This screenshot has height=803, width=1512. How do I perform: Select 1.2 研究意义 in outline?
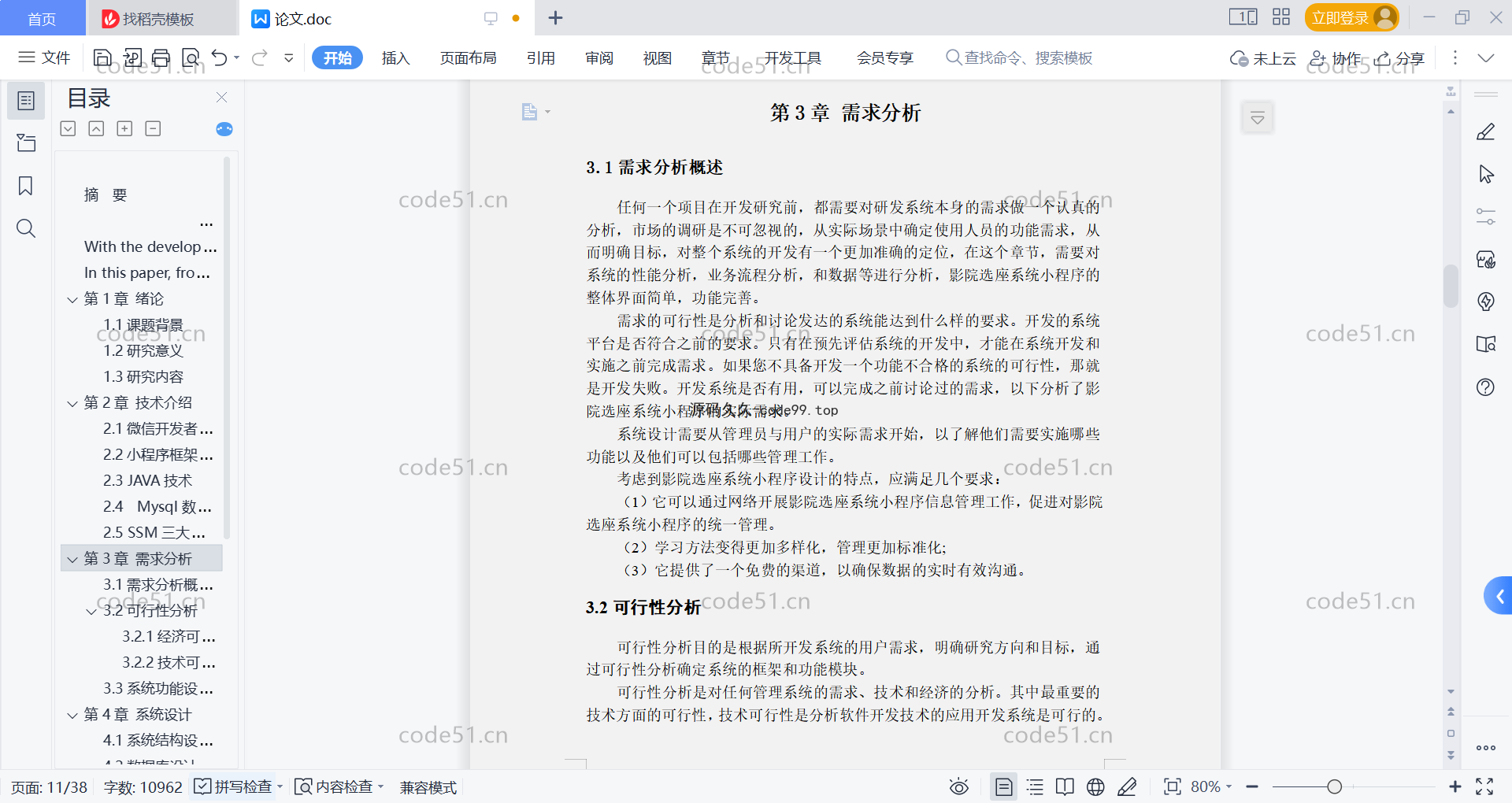point(143,351)
